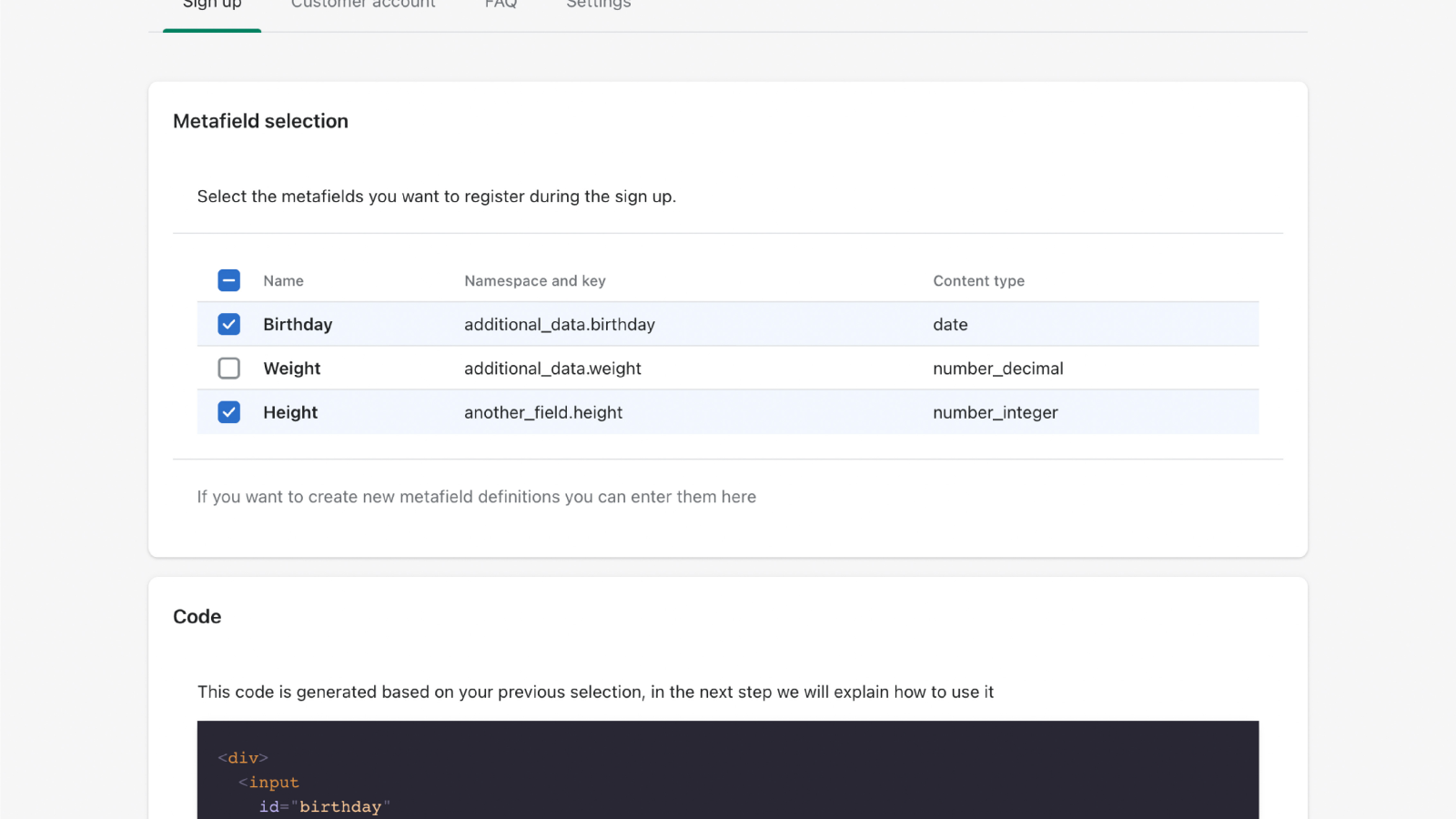Select the another_field.height namespace cell

pyautogui.click(x=543, y=412)
